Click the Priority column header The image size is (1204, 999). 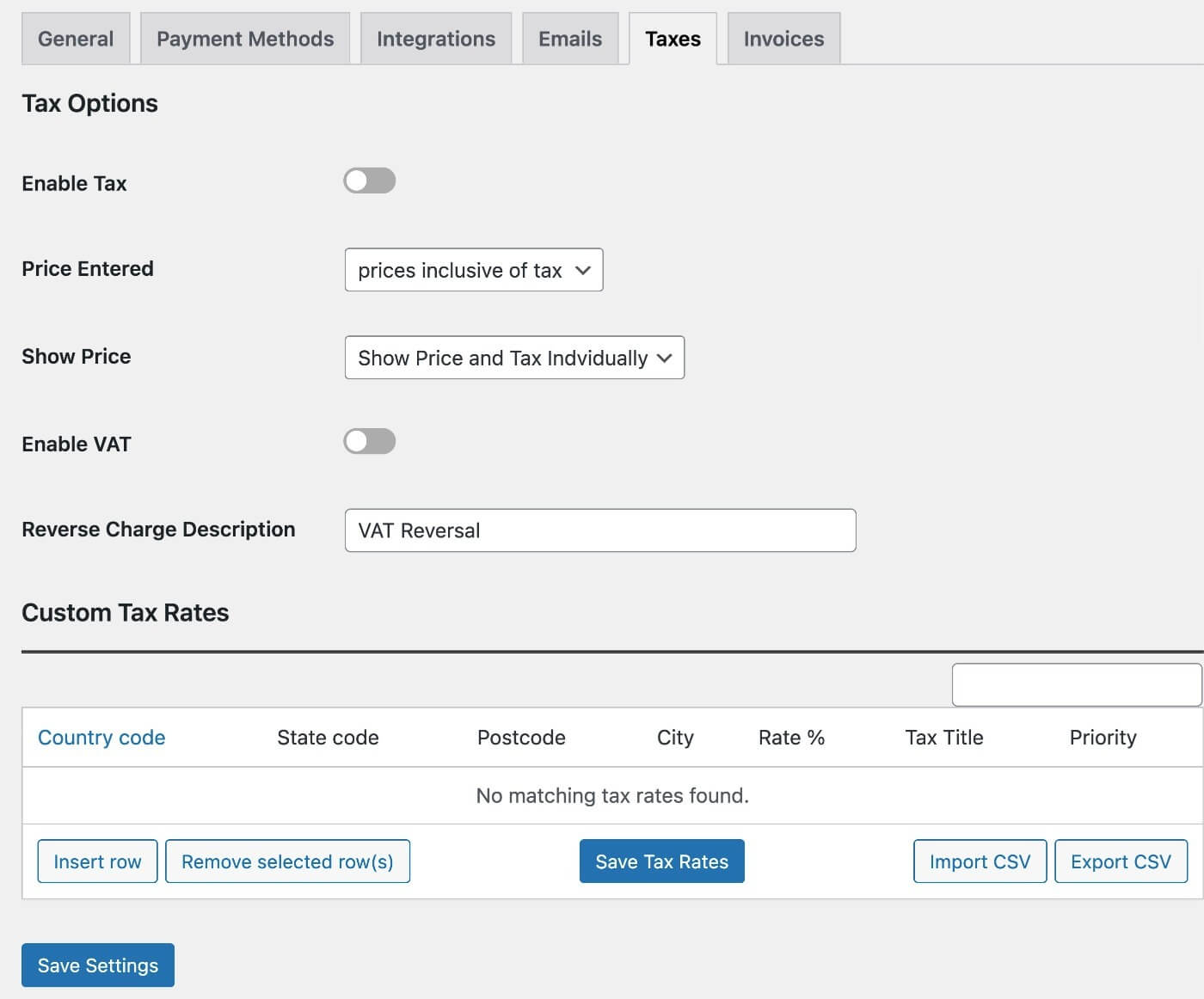coord(1103,738)
